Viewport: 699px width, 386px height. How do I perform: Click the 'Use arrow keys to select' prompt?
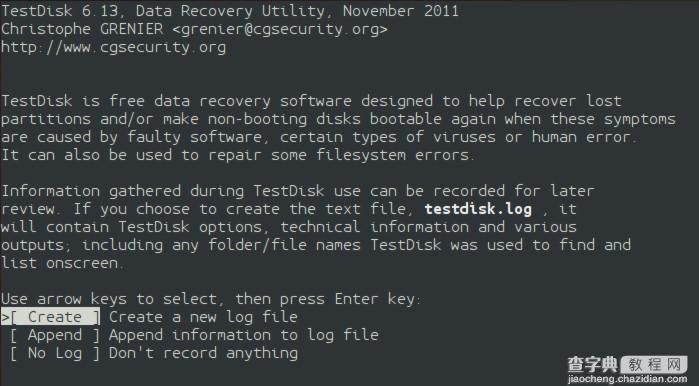[109, 299]
